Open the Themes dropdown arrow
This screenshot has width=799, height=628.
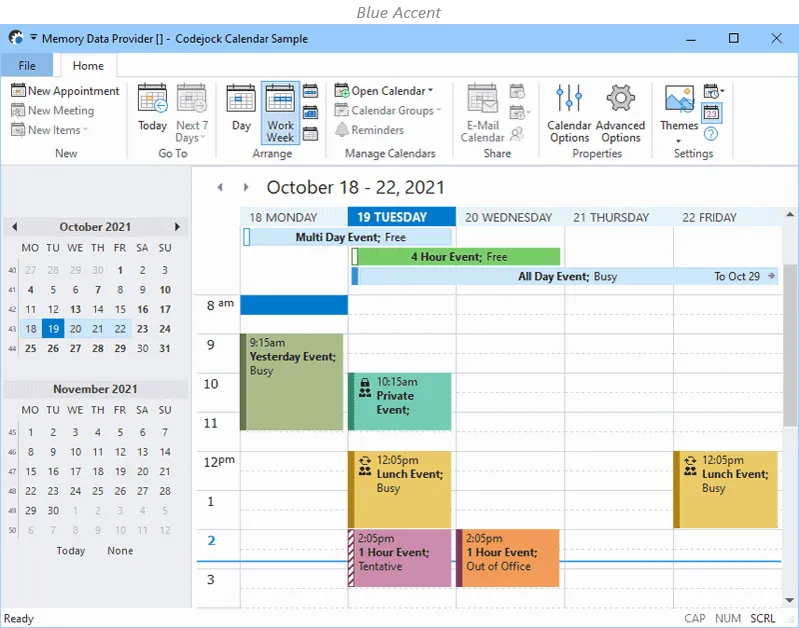[x=679, y=140]
